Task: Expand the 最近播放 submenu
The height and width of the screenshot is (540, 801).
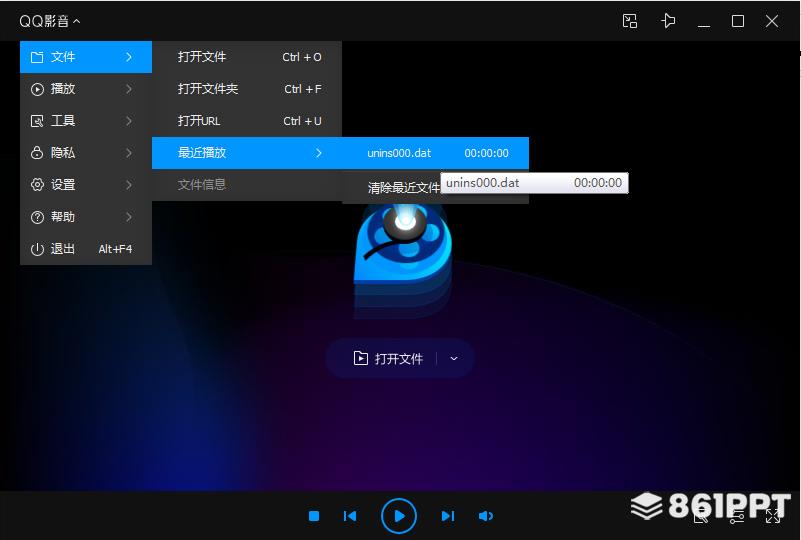Action: coord(247,153)
